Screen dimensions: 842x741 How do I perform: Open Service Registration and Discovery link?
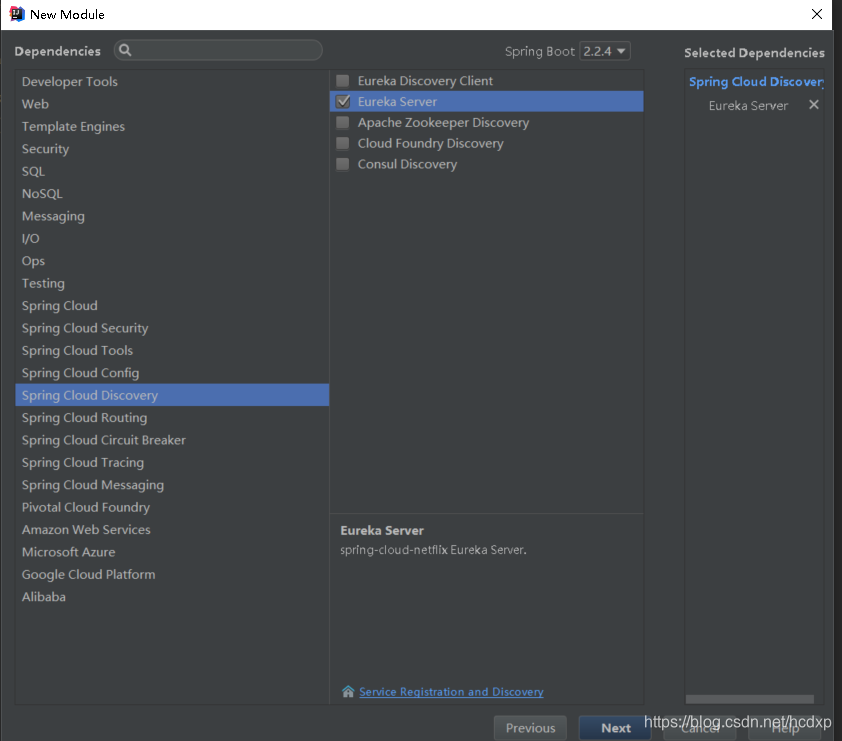coord(451,692)
